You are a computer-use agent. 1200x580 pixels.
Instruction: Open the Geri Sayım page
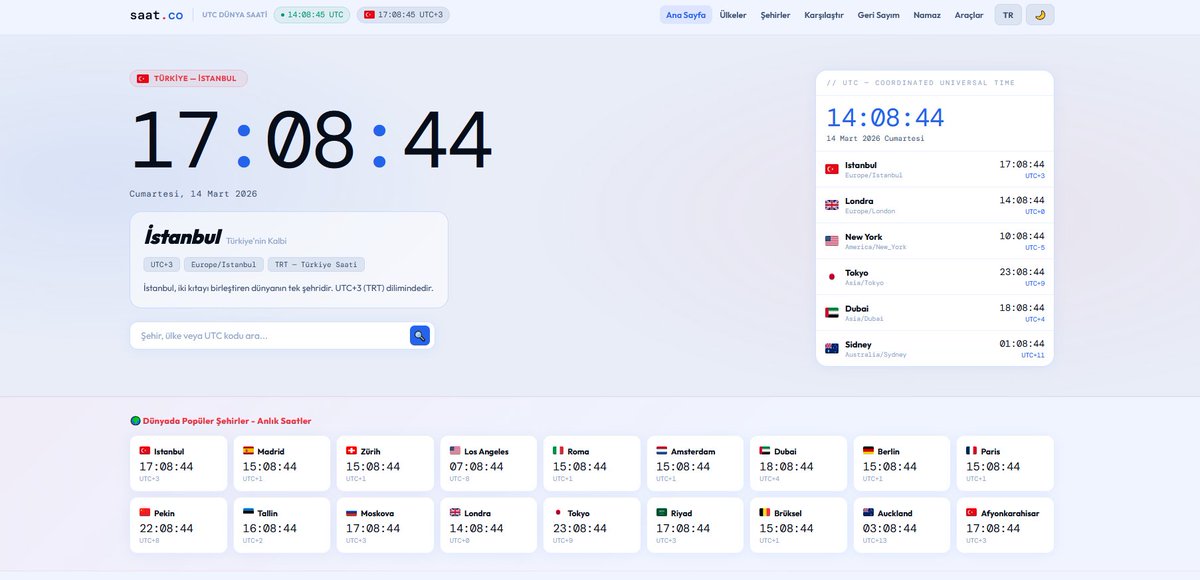878,15
